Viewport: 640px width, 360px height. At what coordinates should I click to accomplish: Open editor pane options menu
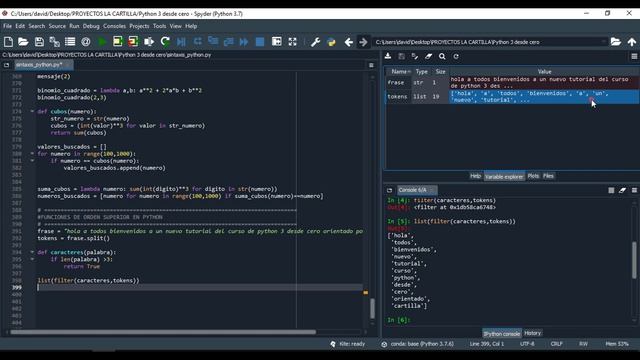[371, 65]
